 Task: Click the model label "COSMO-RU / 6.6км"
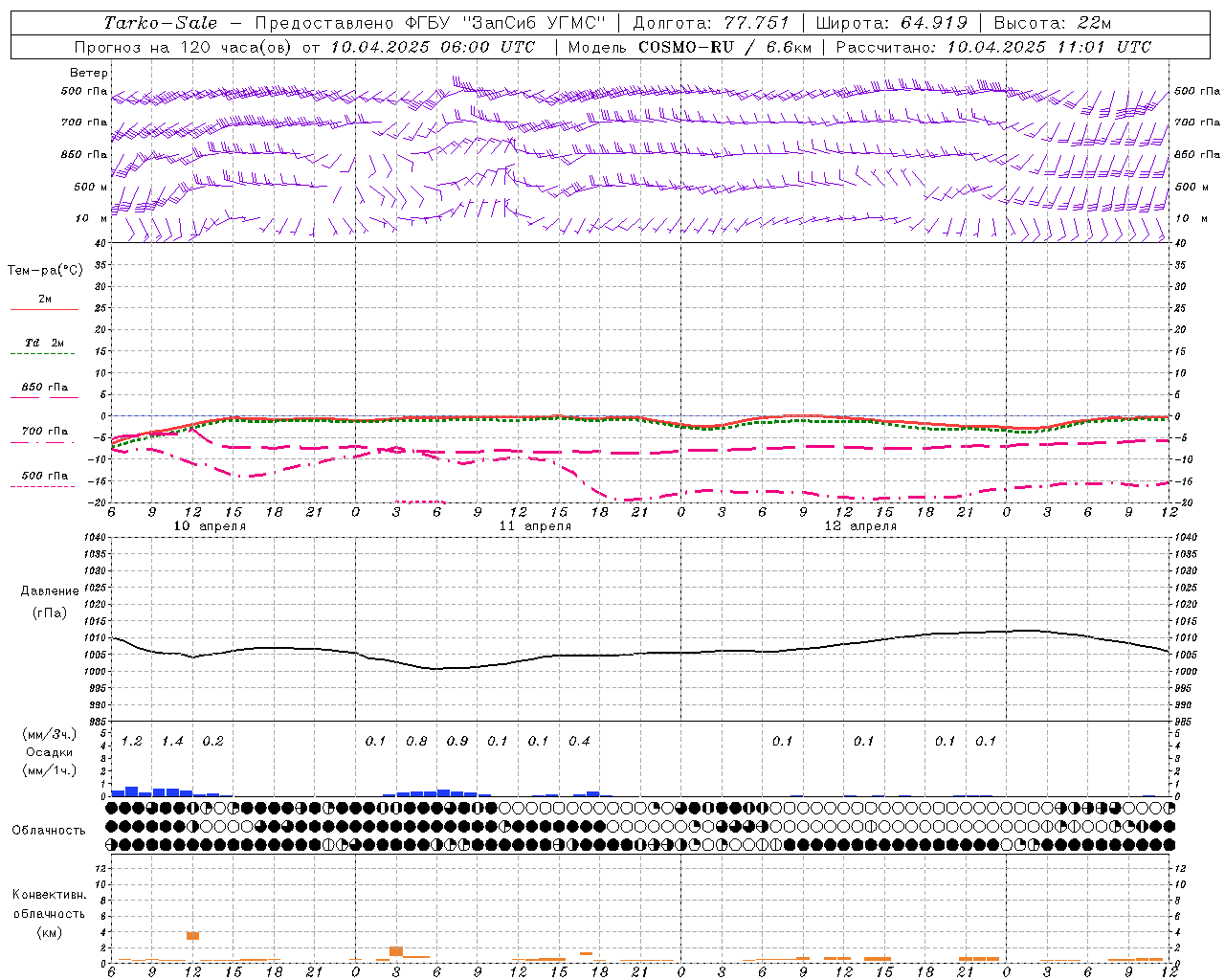[x=724, y=47]
